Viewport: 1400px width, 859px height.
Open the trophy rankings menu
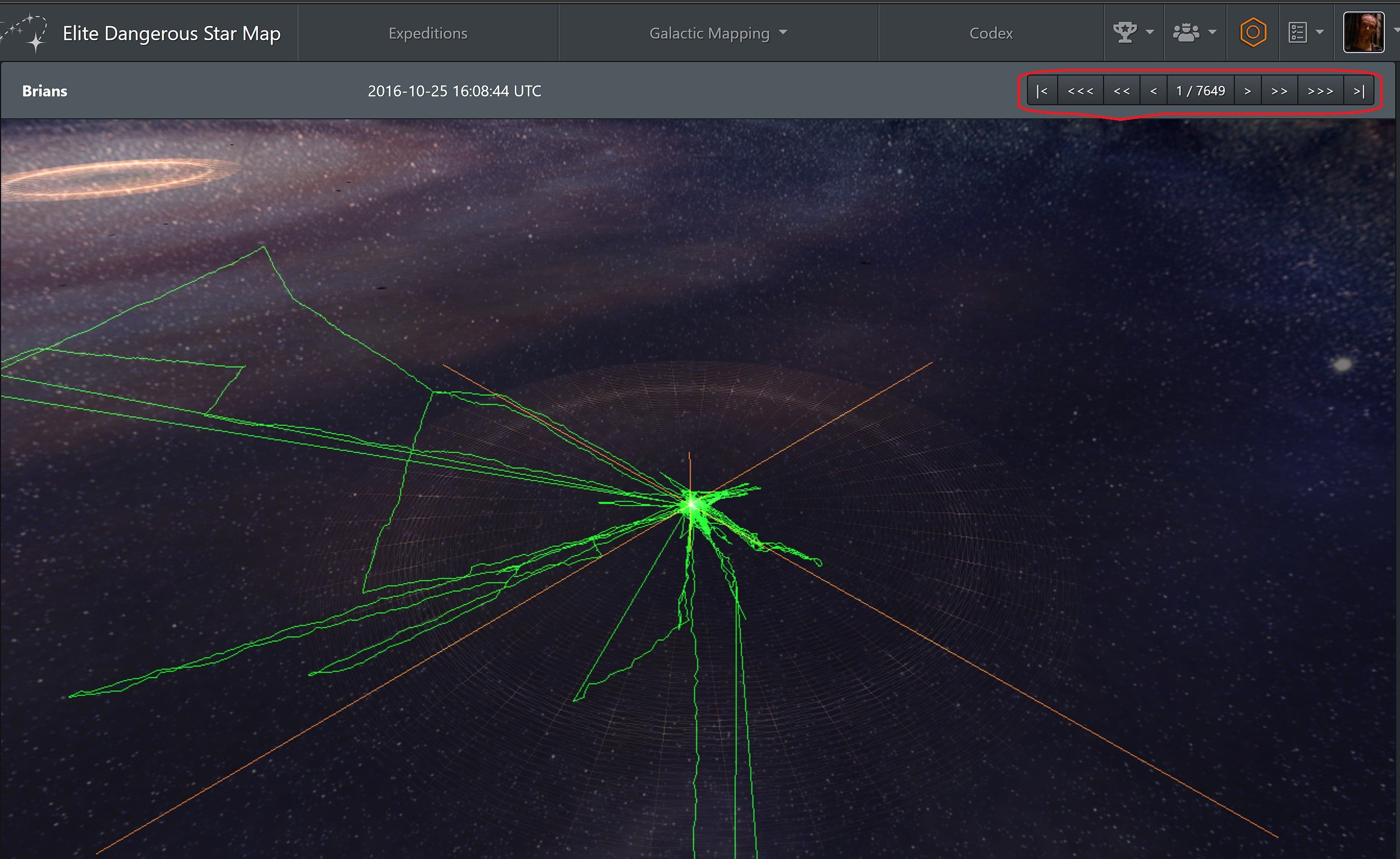point(1125,32)
